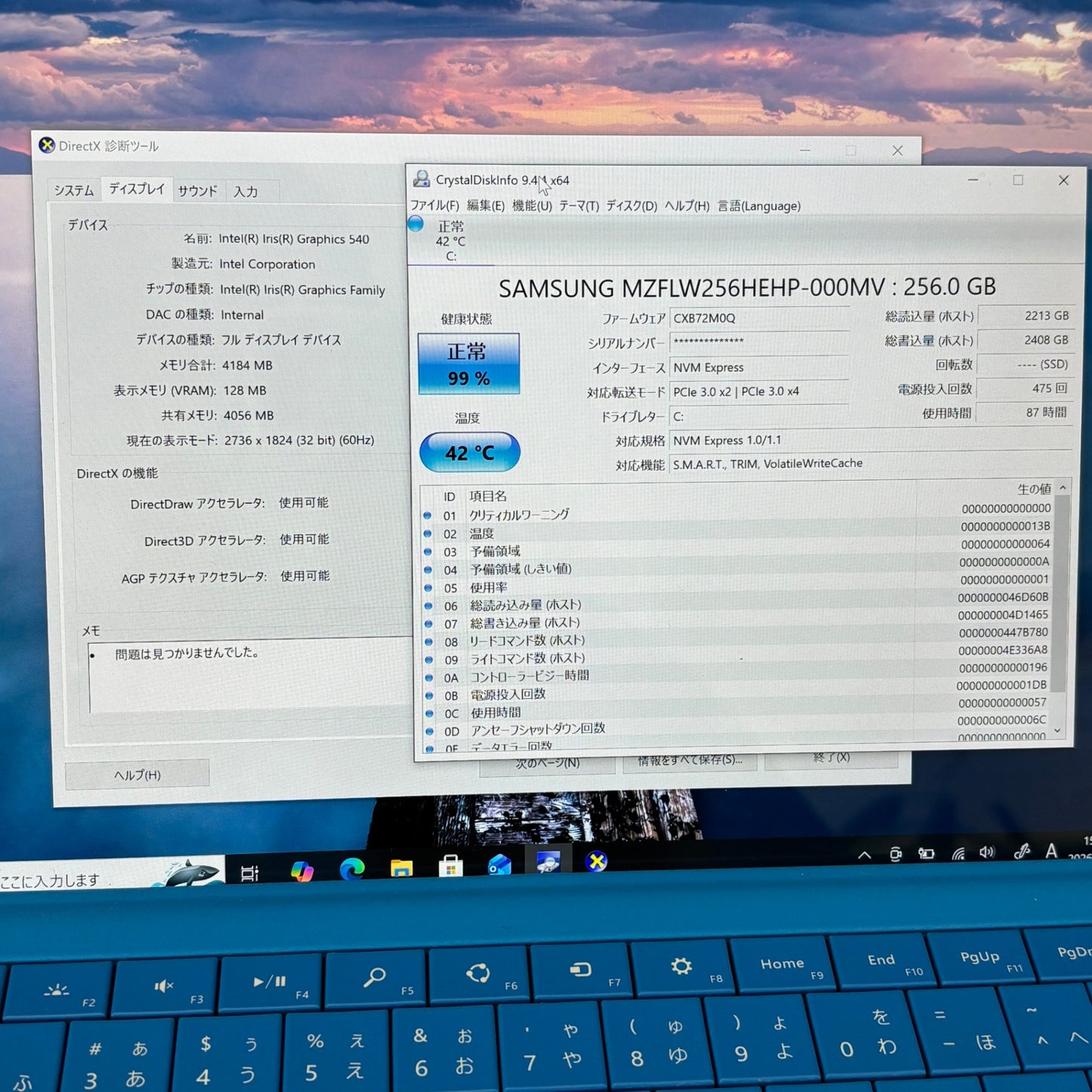The height and width of the screenshot is (1092, 1092).
Task: Click the pen tray icon
Action: click(x=1022, y=852)
